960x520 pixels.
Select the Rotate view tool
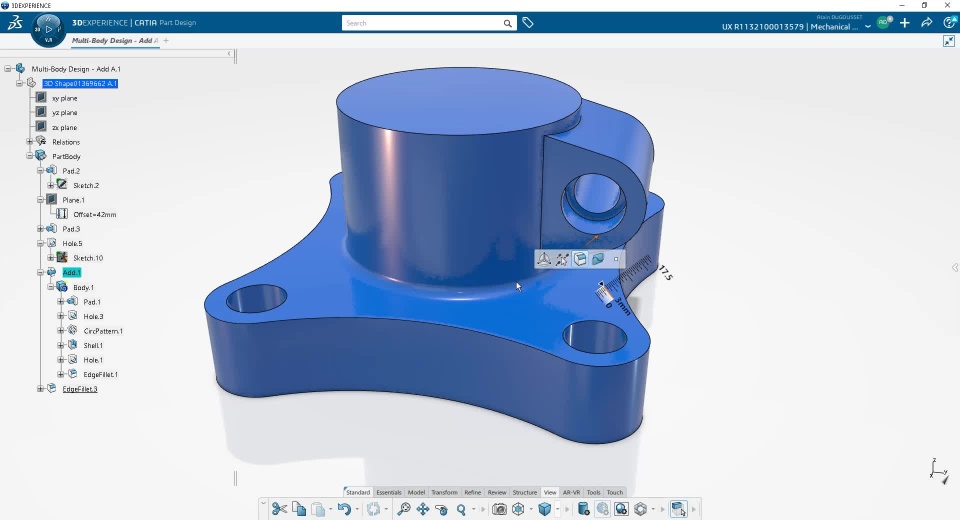[x=441, y=509]
